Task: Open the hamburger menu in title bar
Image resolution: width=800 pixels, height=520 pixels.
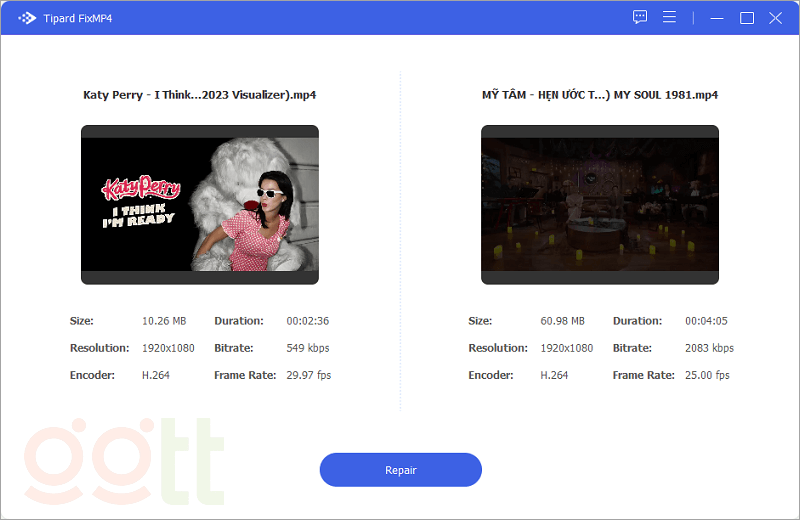Action: coord(669,17)
